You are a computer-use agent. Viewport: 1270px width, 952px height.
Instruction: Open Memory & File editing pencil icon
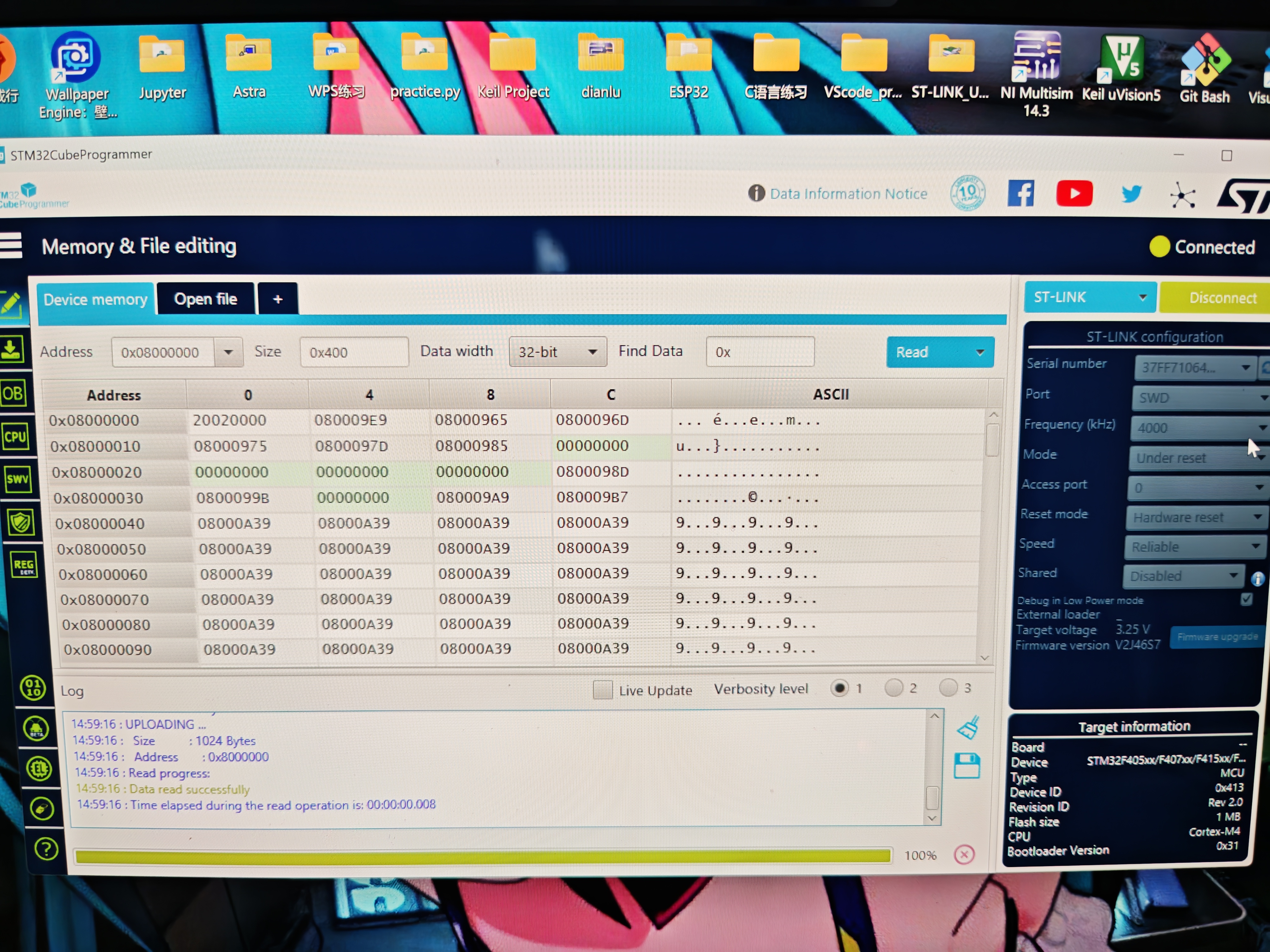click(x=11, y=304)
